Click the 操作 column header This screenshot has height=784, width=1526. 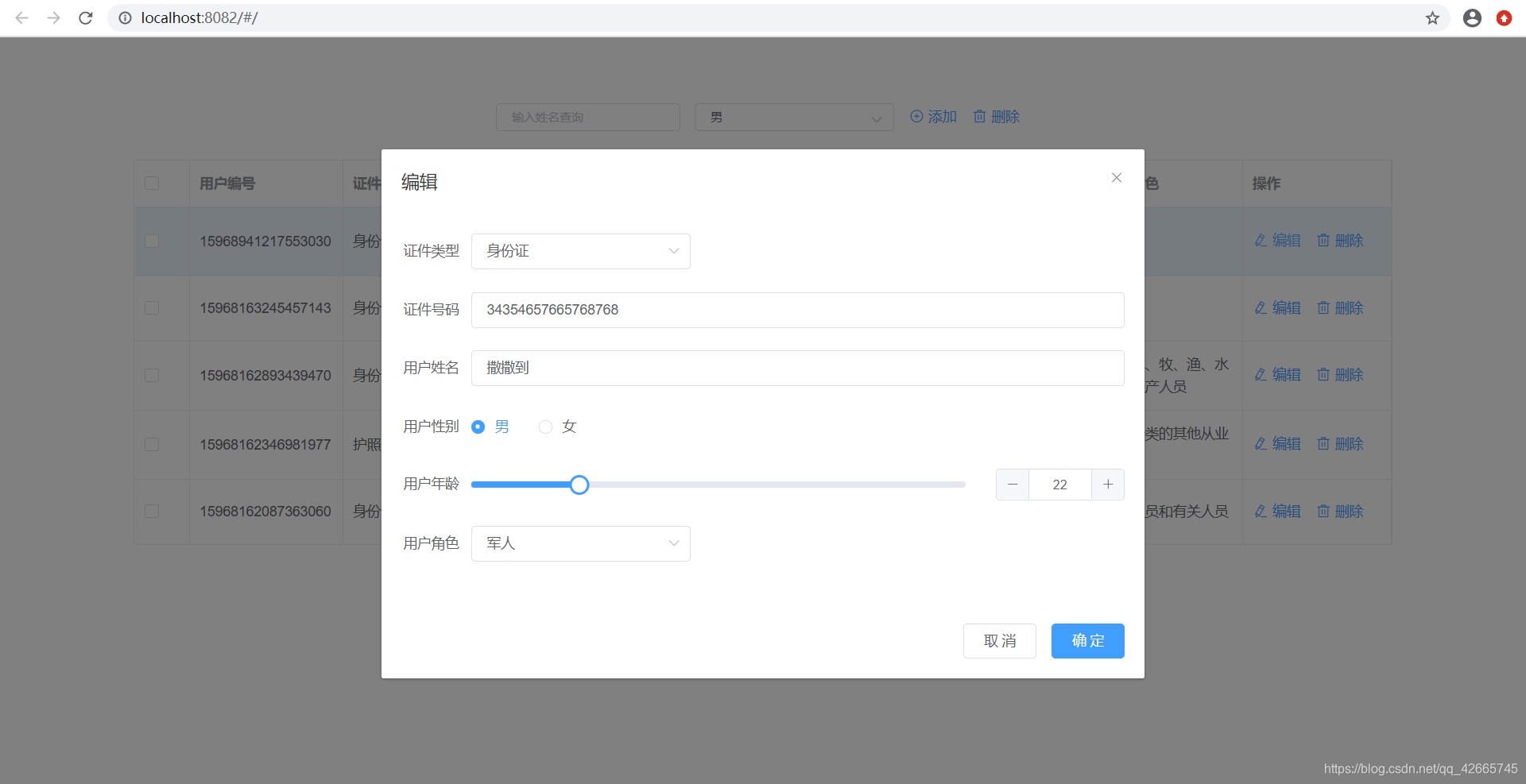[1266, 183]
